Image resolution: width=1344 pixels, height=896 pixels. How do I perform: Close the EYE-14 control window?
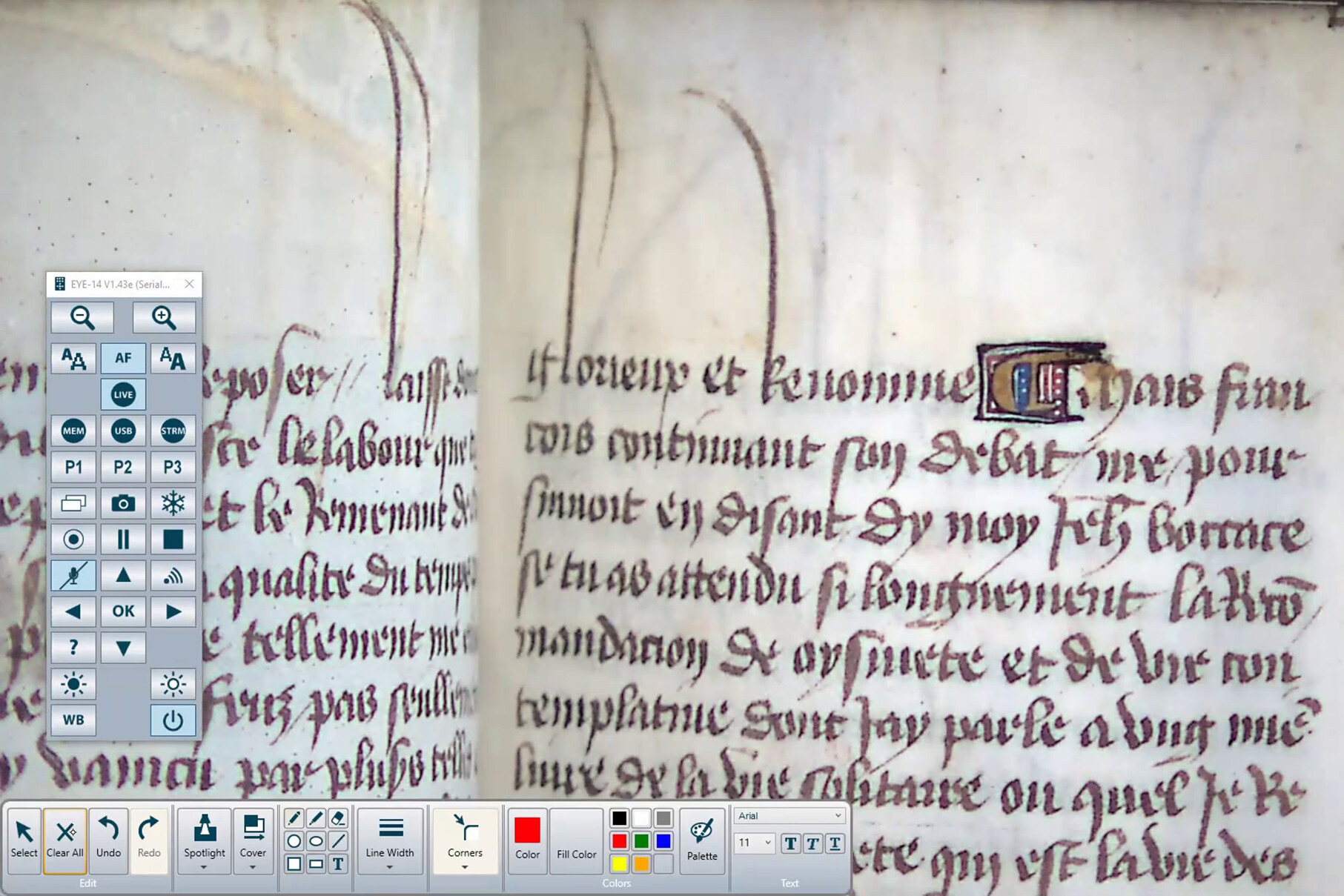(x=189, y=284)
